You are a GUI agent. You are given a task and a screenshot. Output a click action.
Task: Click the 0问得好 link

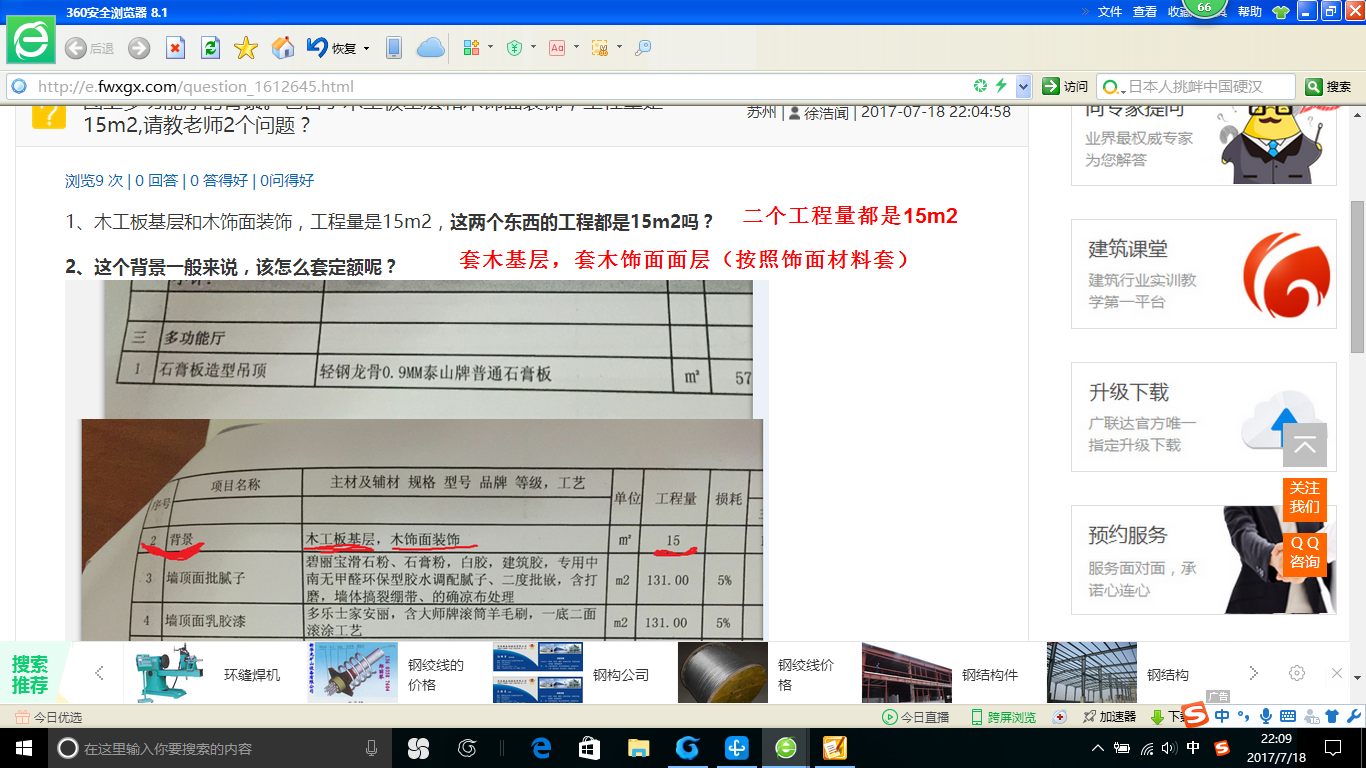(287, 180)
